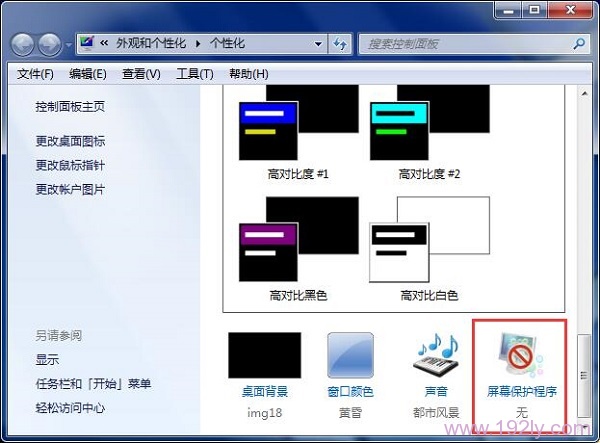Select the 高对比黑色 theme thumbnail
Image resolution: width=600 pixels, height=443 pixels.
click(x=299, y=239)
